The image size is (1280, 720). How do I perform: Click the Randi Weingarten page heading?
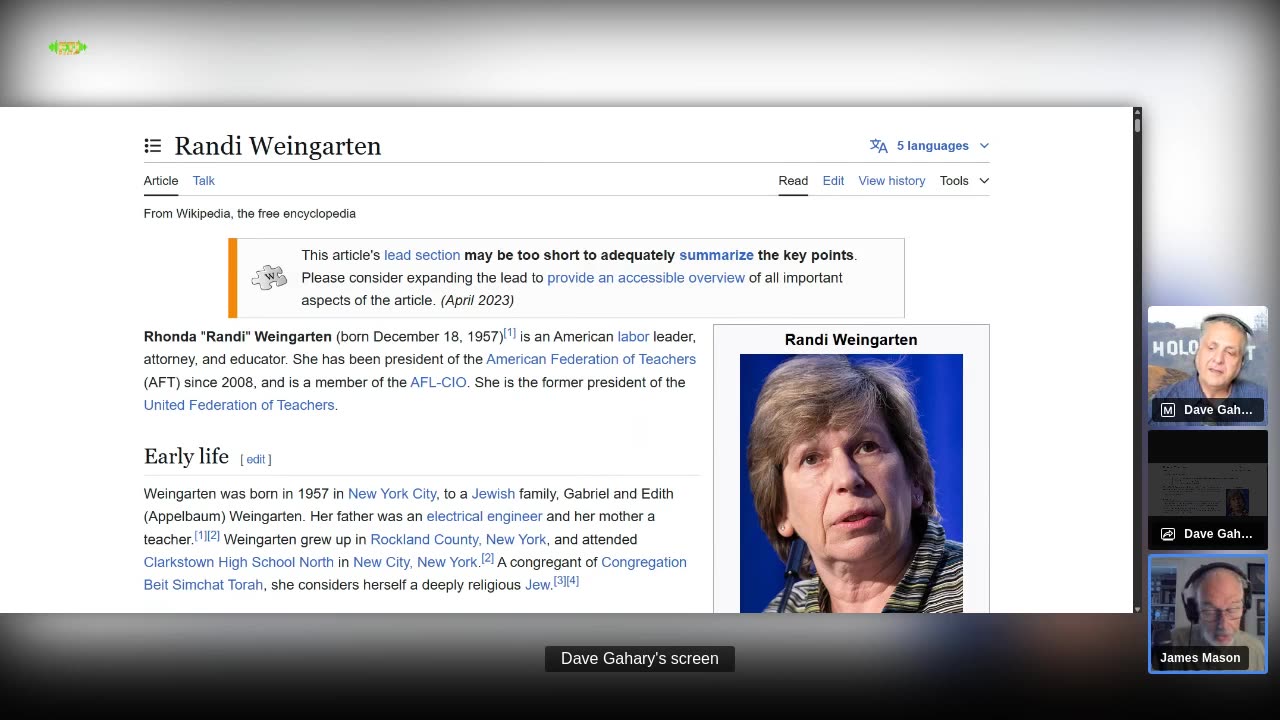[x=278, y=146]
